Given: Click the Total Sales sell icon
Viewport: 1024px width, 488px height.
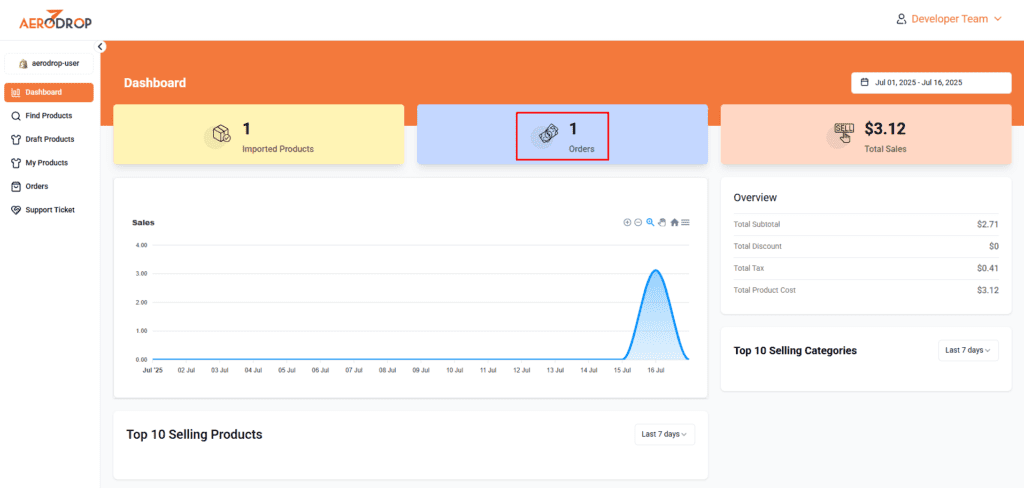Looking at the screenshot, I should pos(844,134).
